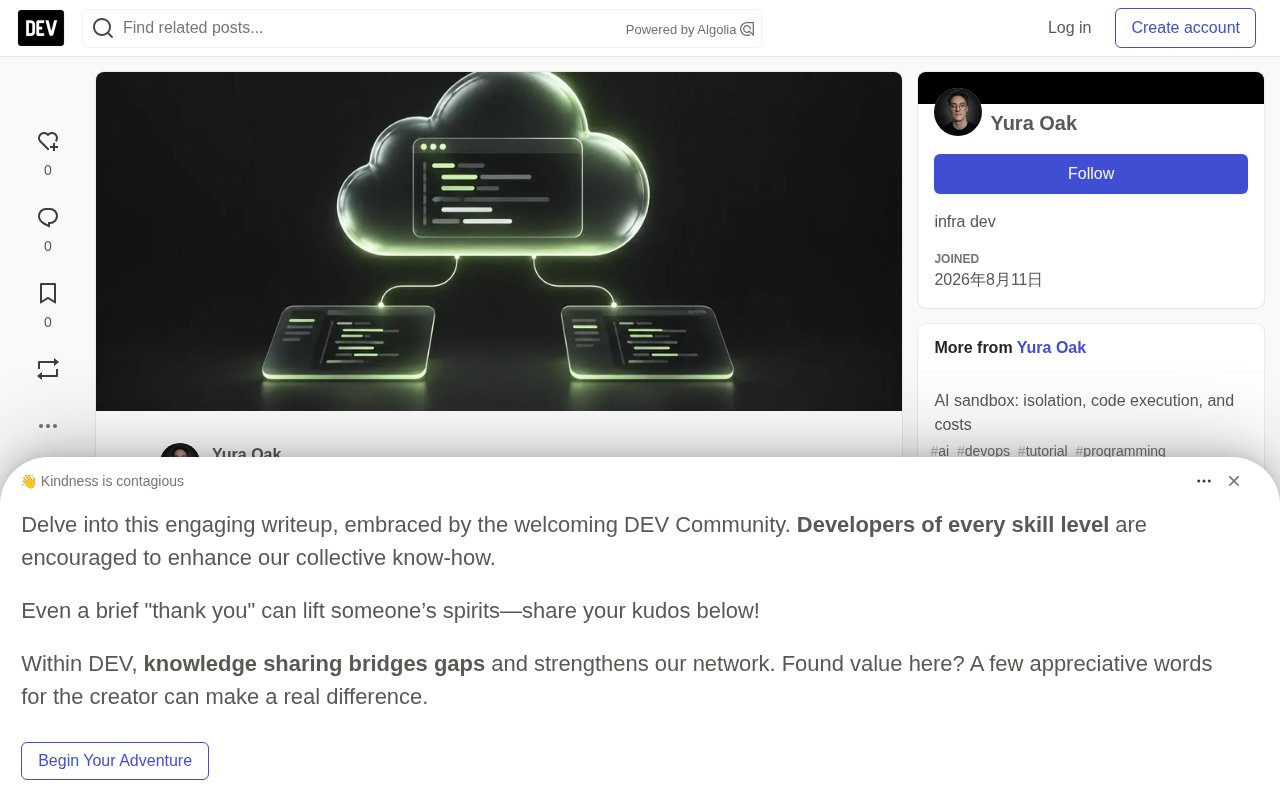Click the Powered by Algolia text
The height and width of the screenshot is (800, 1280).
coord(681,29)
